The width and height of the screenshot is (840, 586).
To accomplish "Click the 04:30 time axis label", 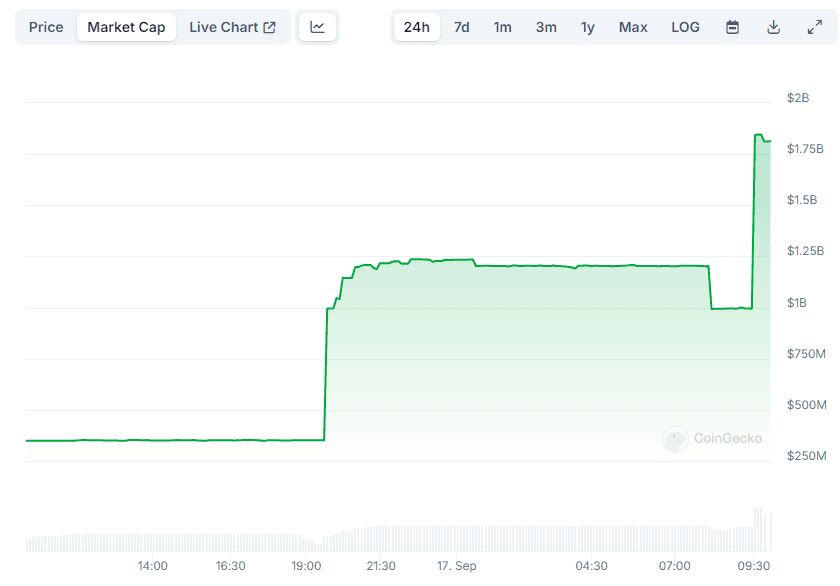I will [591, 566].
